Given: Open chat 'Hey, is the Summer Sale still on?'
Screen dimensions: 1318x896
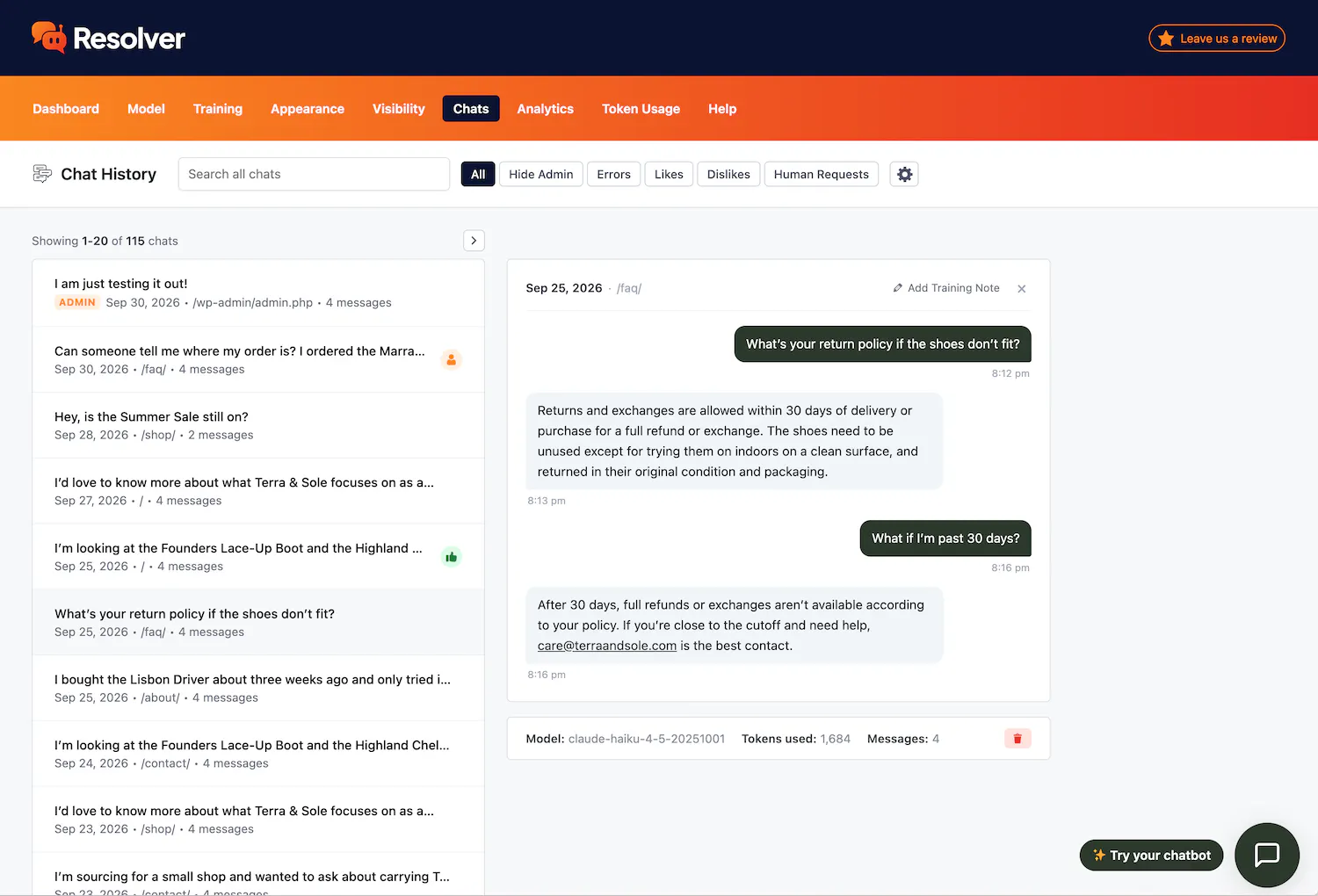Looking at the screenshot, I should [258, 425].
